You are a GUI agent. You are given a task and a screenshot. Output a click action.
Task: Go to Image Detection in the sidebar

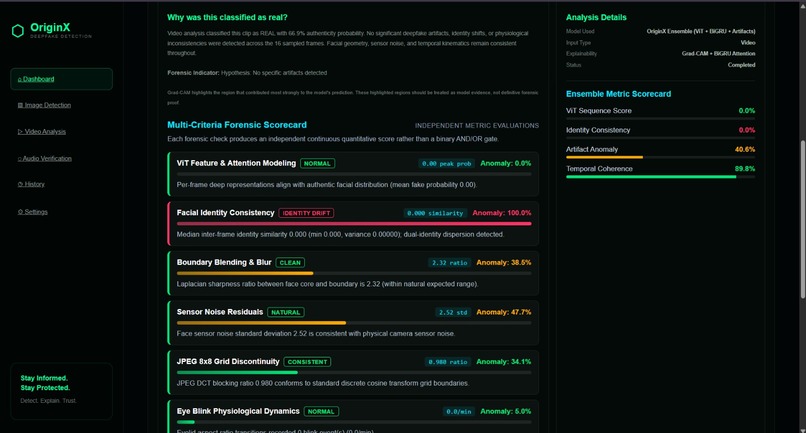tap(44, 105)
